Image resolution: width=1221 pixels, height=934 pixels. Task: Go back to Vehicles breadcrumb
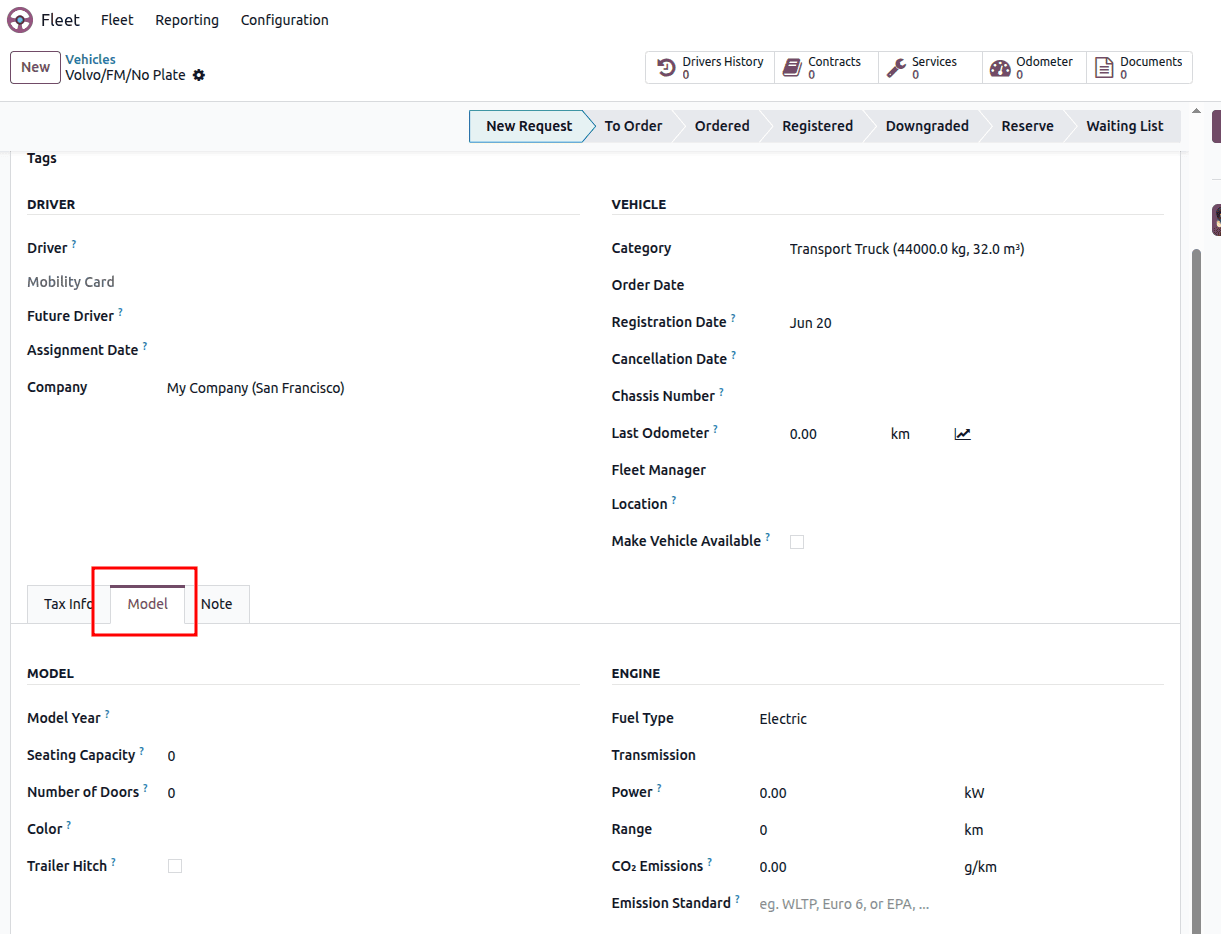pos(90,60)
